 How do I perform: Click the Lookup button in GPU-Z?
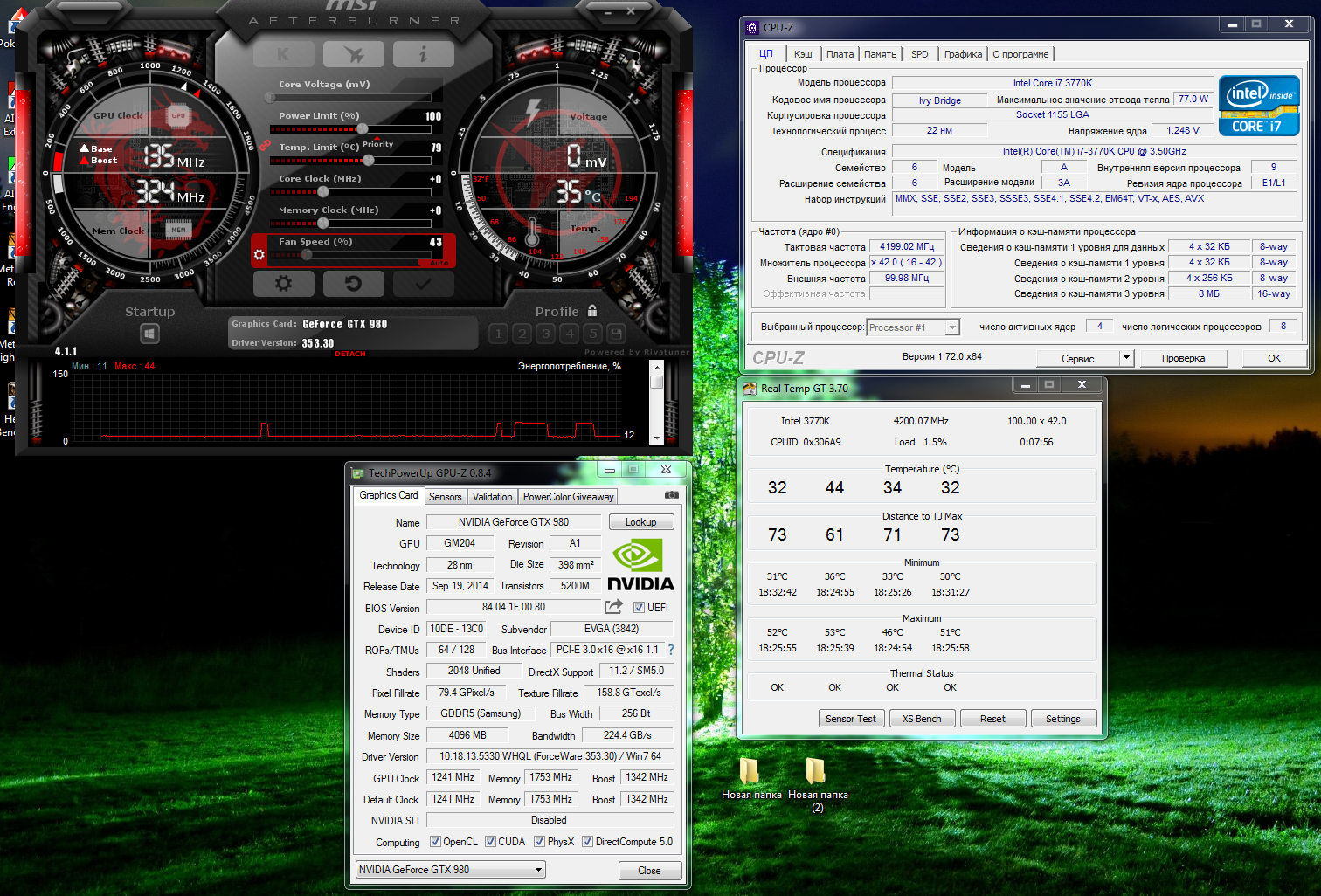(x=640, y=522)
